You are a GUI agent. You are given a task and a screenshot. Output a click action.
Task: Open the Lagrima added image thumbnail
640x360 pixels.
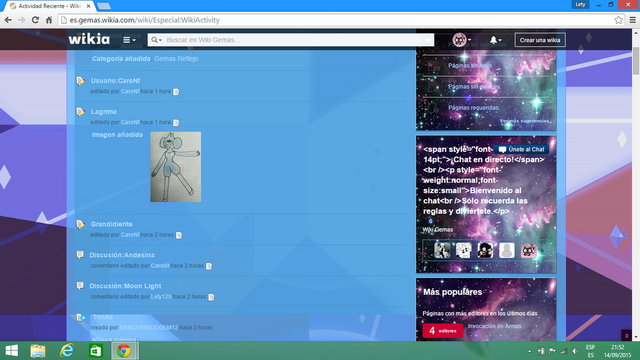point(176,167)
